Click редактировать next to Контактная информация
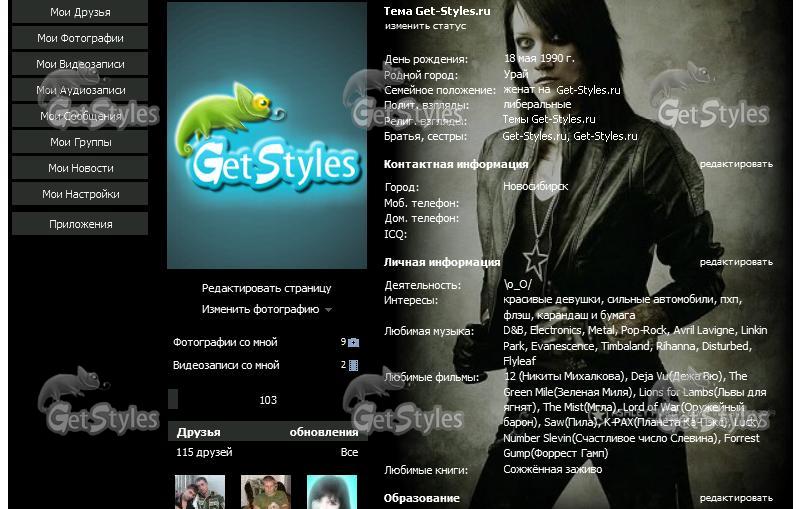Screen dimensions: 800x509 coord(736,164)
